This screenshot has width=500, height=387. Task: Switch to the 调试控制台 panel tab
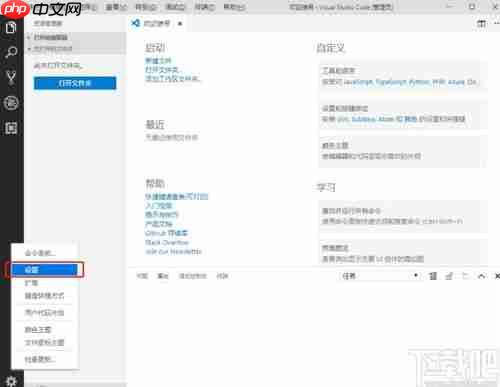tap(193, 276)
